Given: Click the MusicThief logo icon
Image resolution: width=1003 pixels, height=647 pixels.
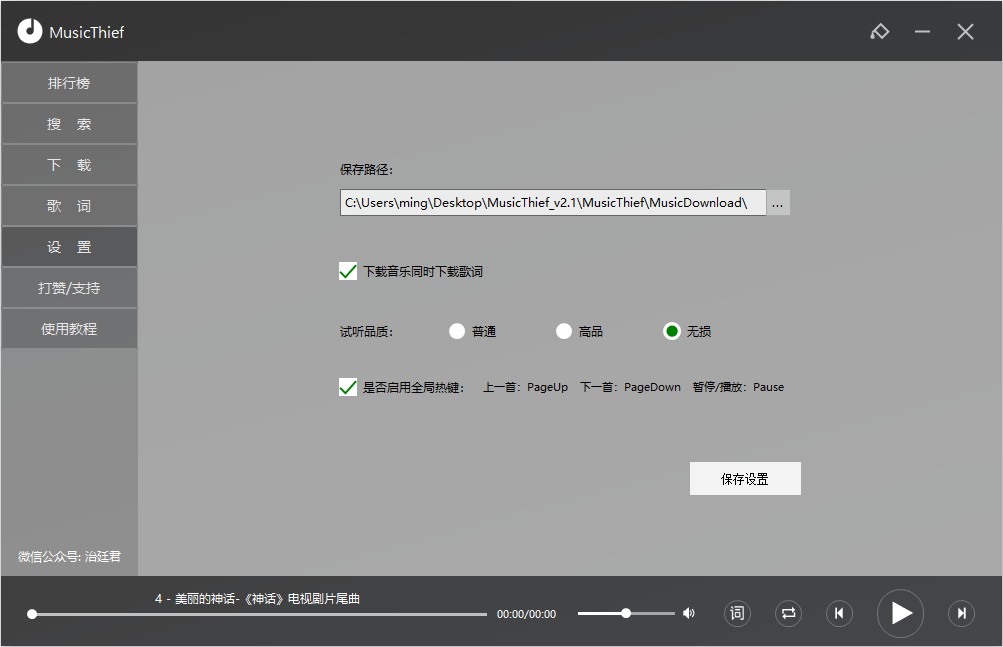Looking at the screenshot, I should point(29,31).
